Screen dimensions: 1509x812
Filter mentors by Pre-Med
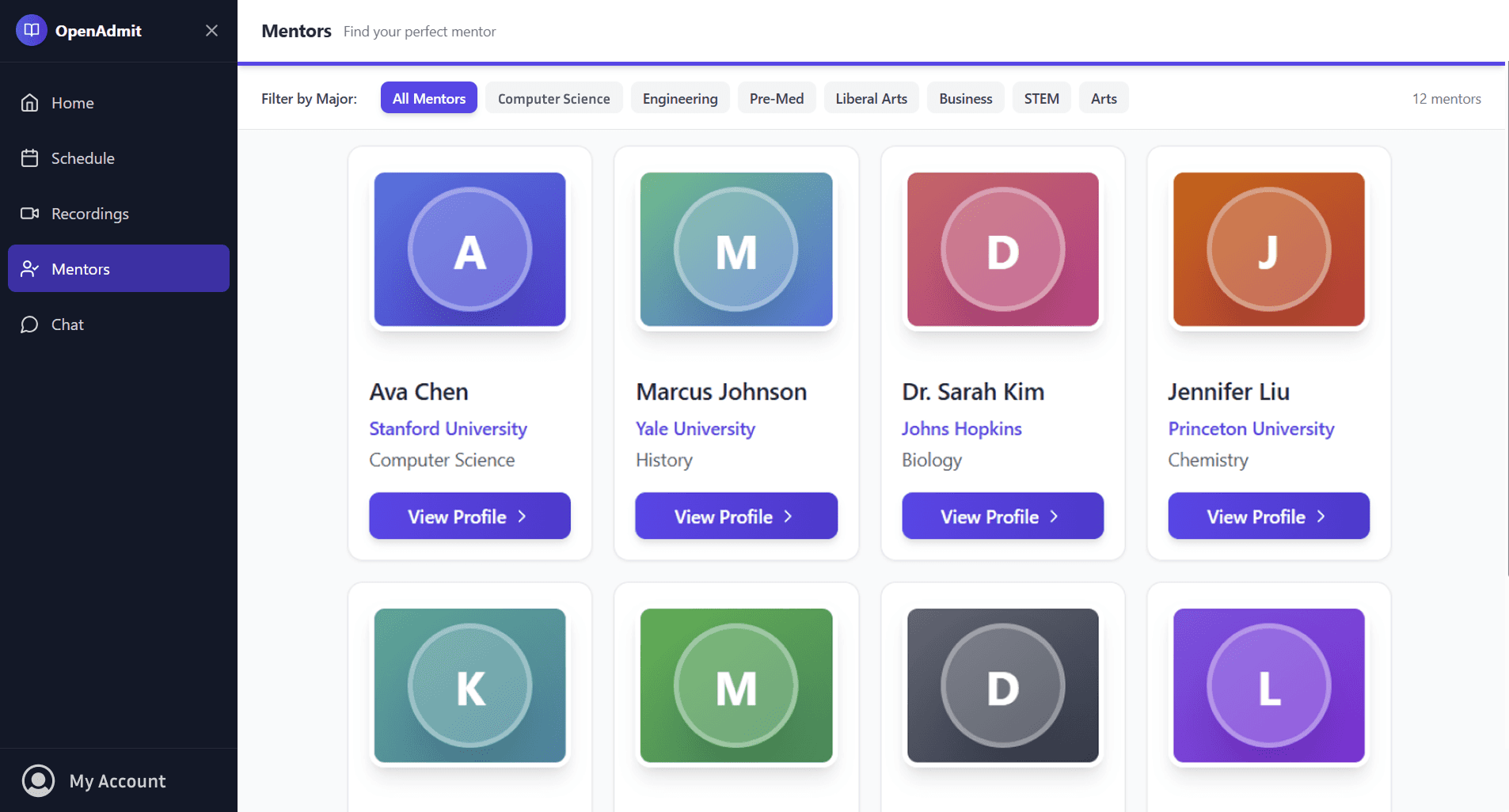point(777,98)
